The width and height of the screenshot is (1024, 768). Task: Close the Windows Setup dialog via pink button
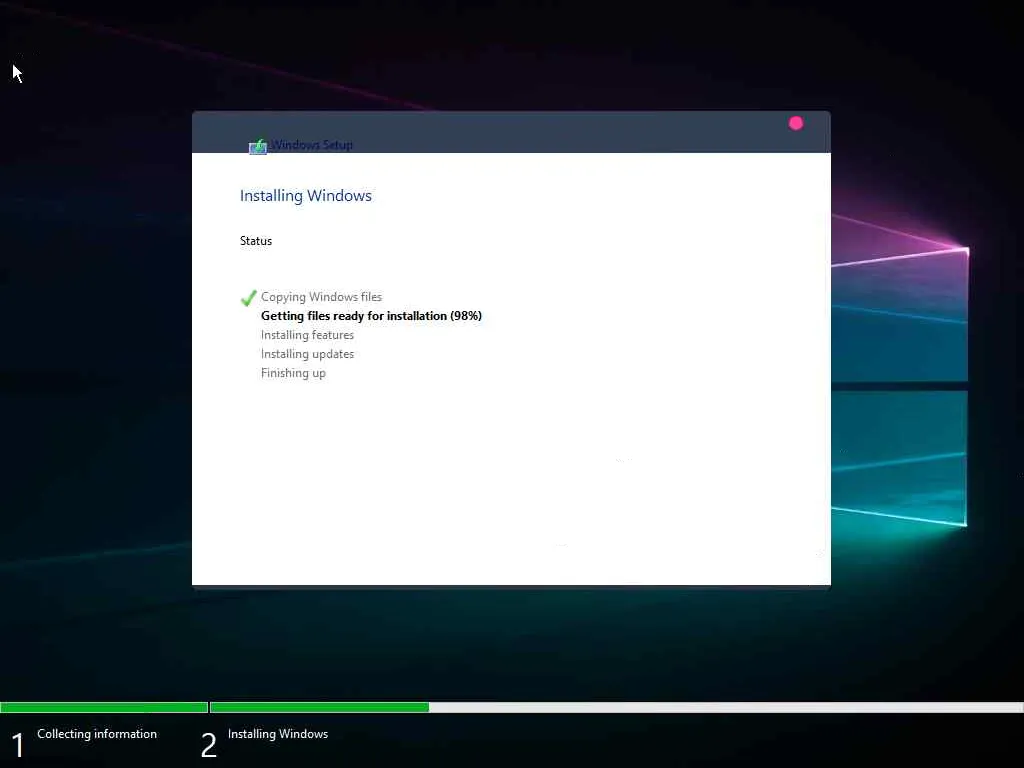pyautogui.click(x=795, y=123)
